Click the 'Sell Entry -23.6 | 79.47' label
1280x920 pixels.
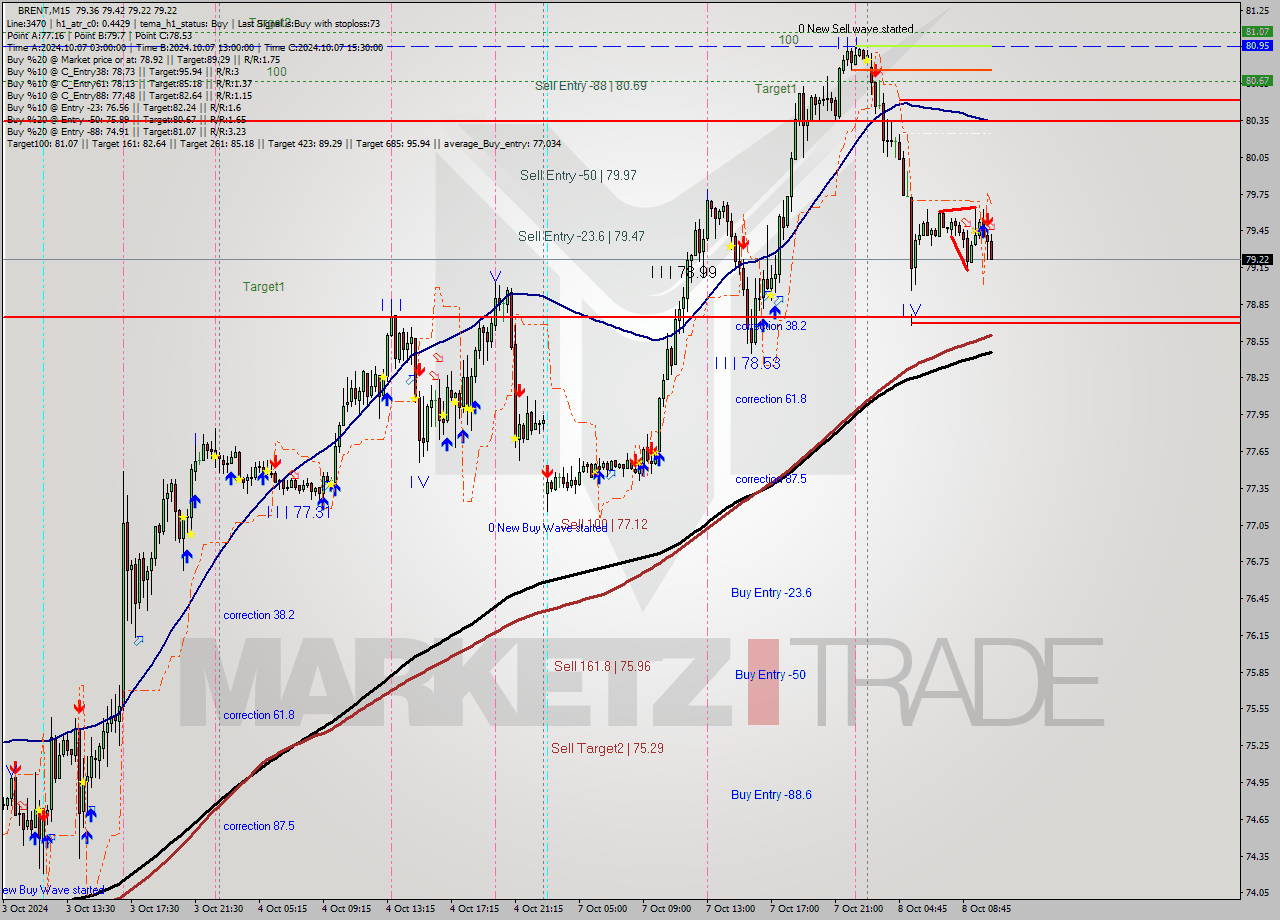point(581,236)
